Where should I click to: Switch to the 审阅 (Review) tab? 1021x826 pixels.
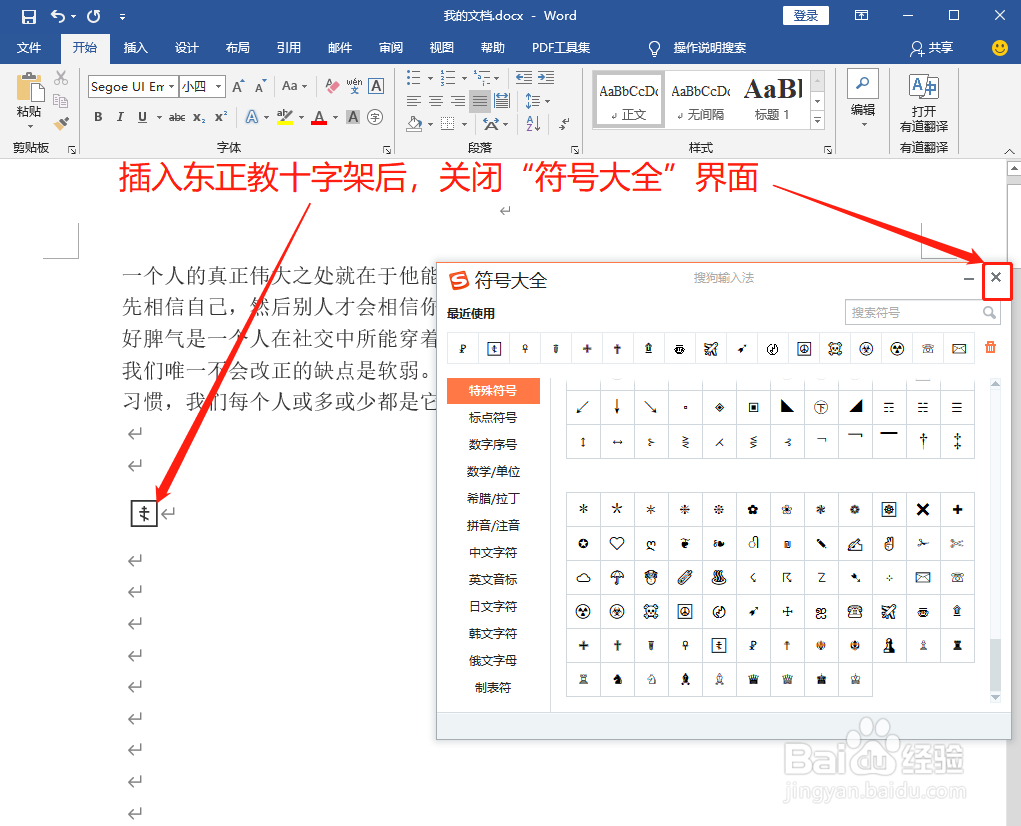[391, 48]
